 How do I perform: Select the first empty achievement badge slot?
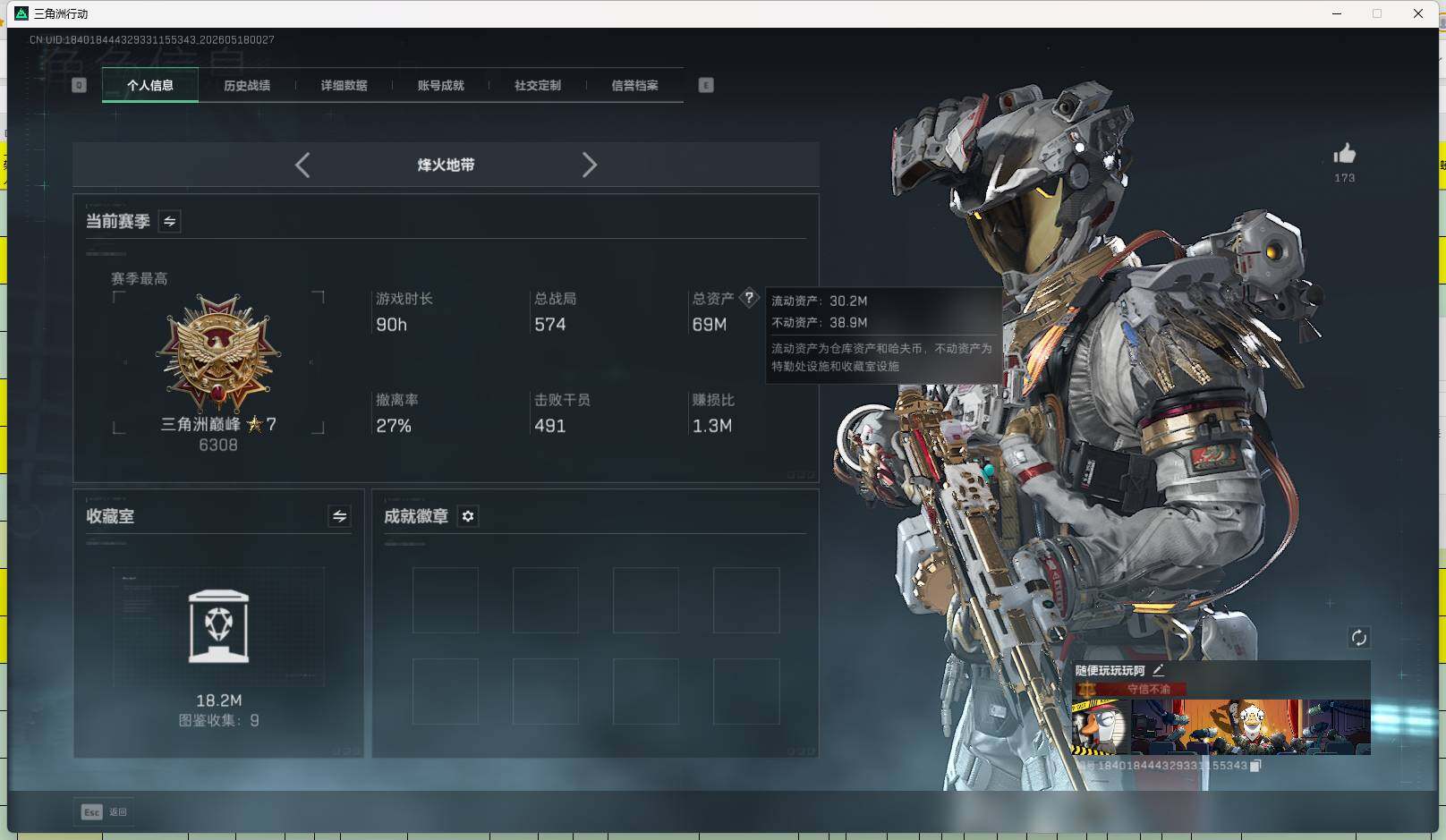pos(446,600)
